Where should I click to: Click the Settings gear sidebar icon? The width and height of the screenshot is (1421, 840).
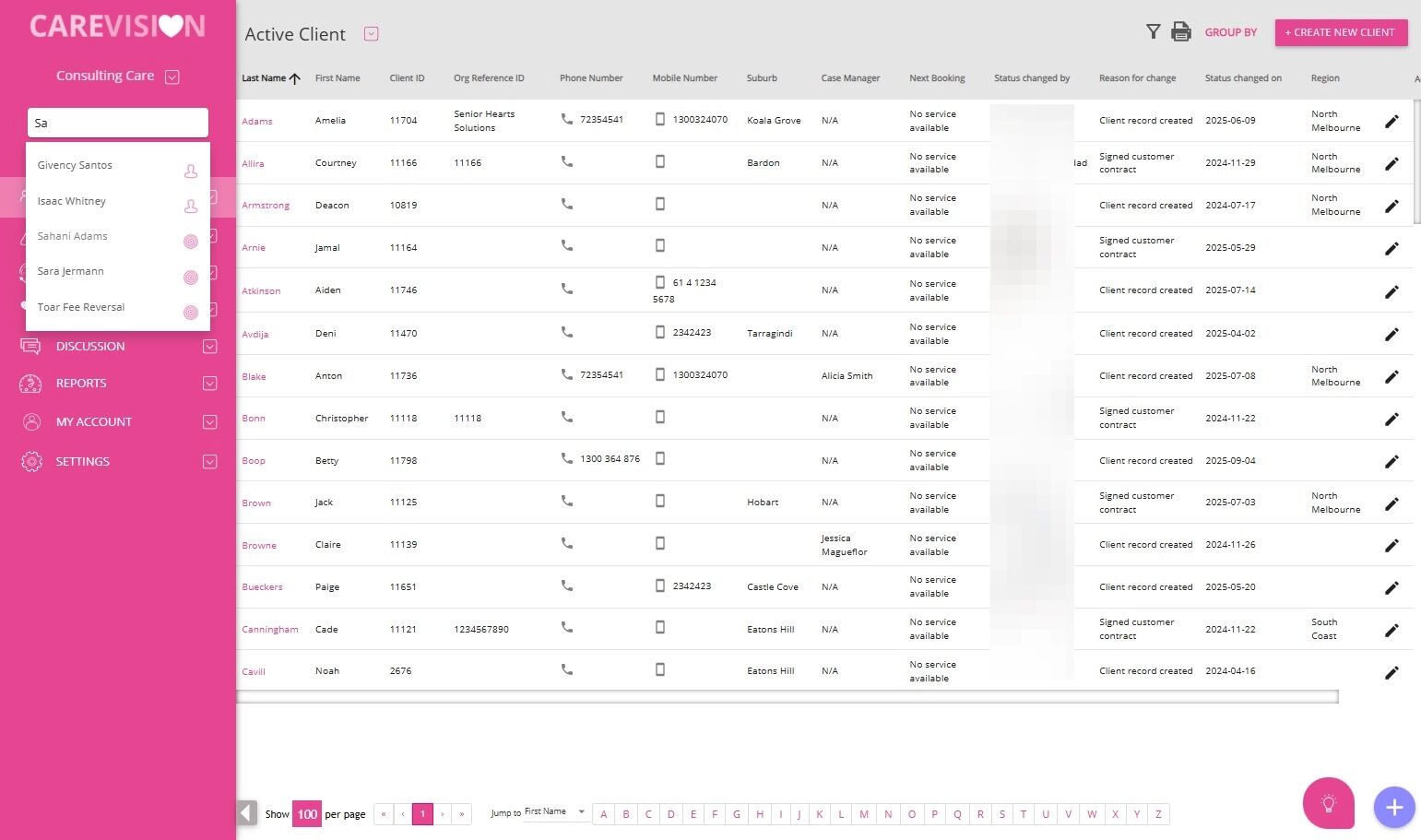tap(31, 462)
